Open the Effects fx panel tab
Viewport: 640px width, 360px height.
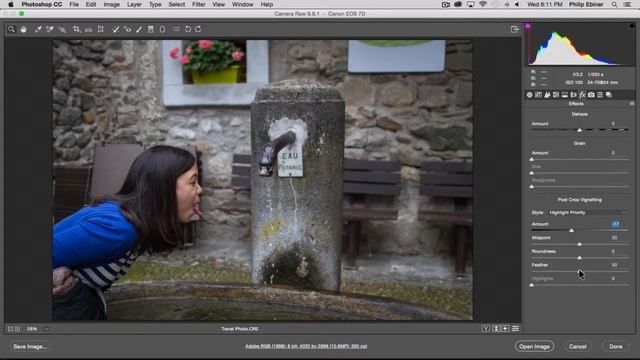click(582, 95)
